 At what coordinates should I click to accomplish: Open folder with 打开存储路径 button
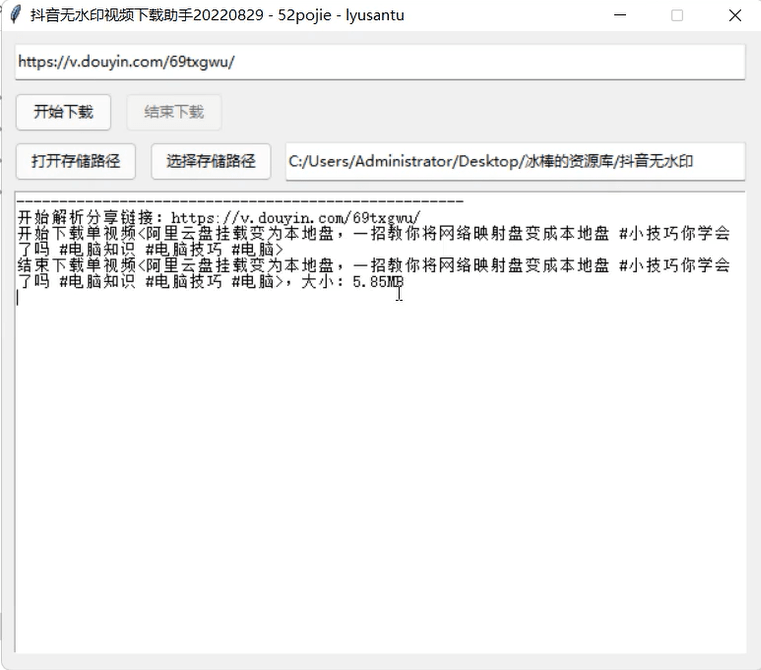(76, 161)
